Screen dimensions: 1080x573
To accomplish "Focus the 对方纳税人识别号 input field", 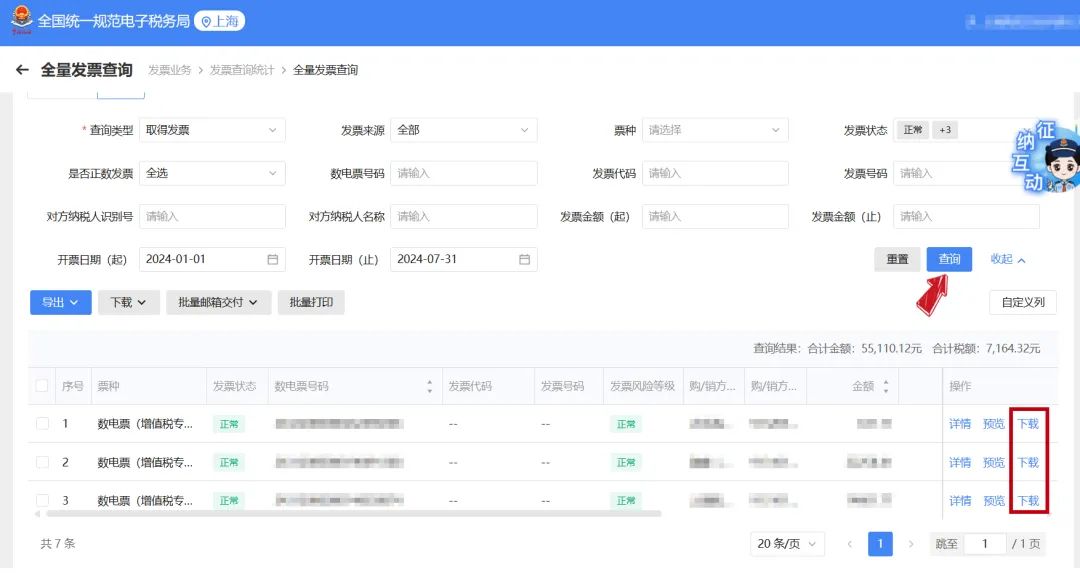I will point(212,216).
